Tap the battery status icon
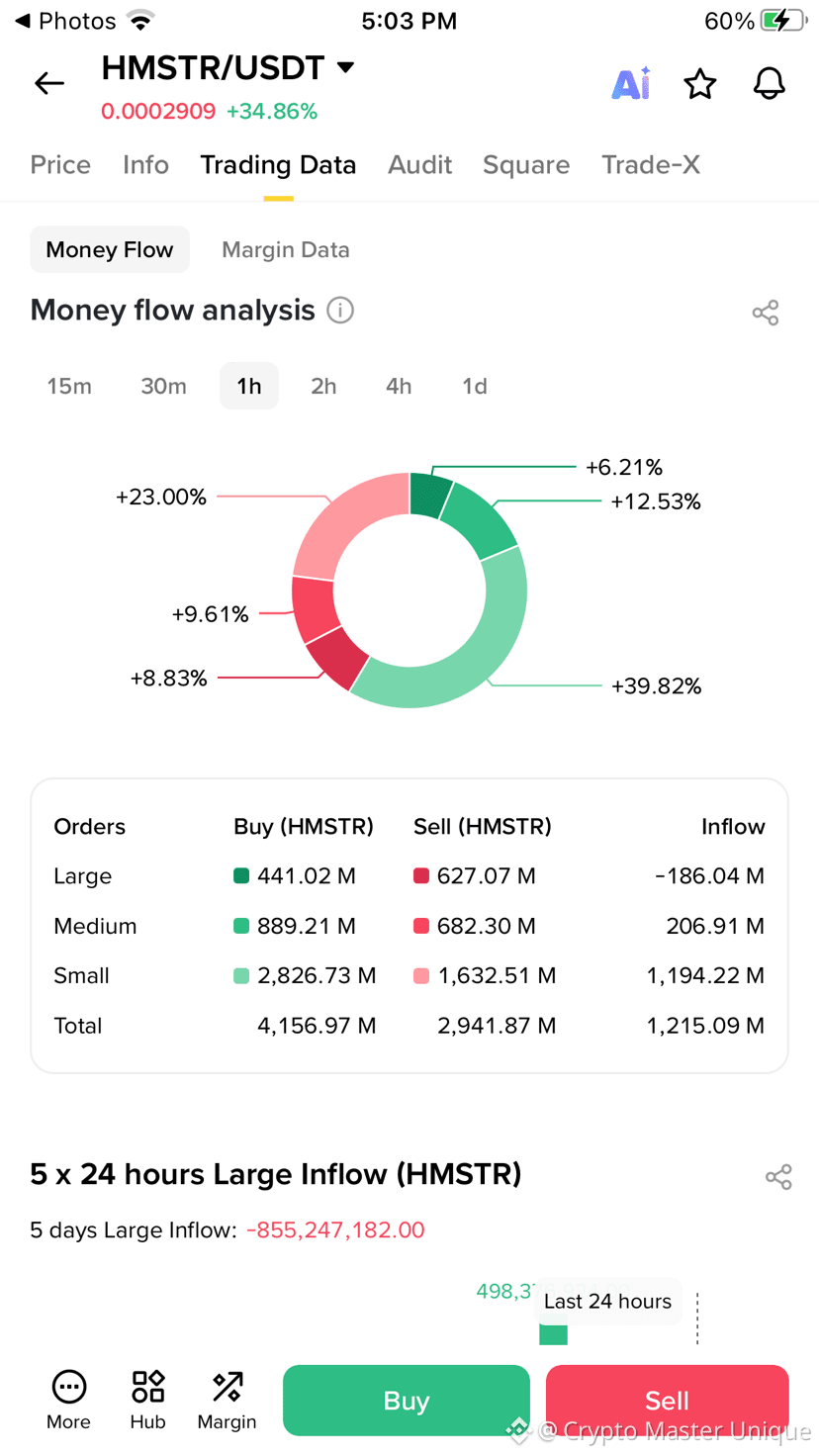 coord(782,21)
